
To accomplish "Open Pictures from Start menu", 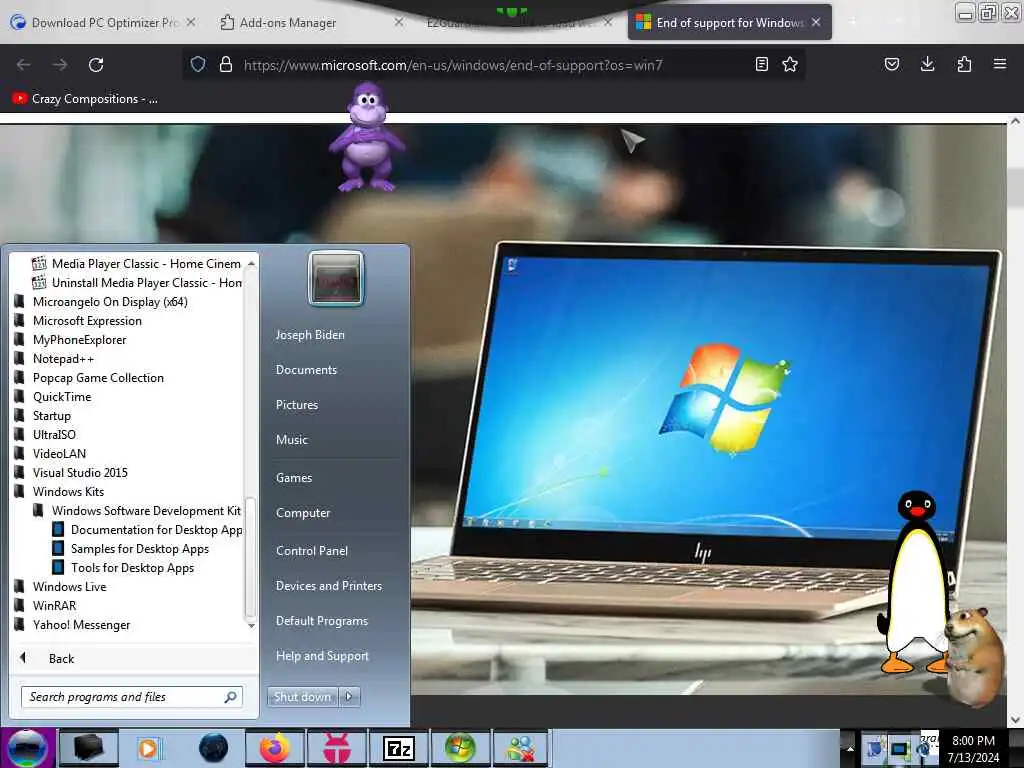I will (297, 405).
